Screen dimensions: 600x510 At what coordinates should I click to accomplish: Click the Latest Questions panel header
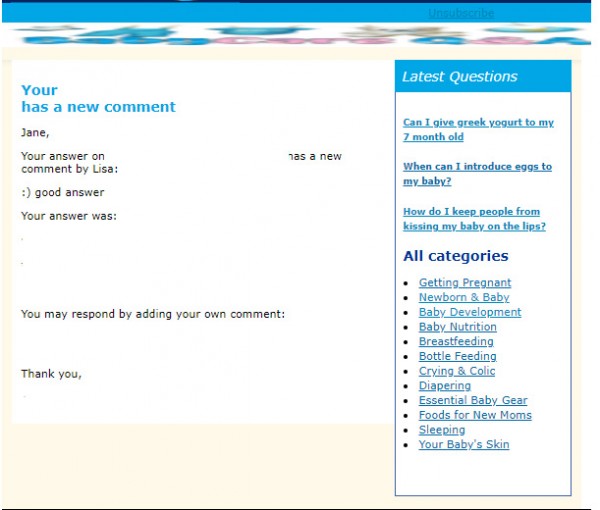(x=482, y=76)
